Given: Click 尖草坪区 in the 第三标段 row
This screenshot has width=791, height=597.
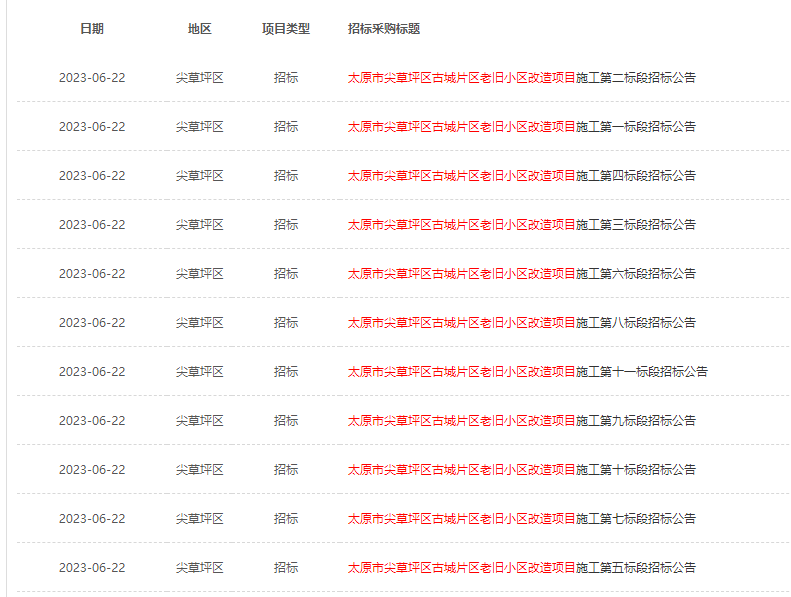Looking at the screenshot, I should click(x=199, y=225).
